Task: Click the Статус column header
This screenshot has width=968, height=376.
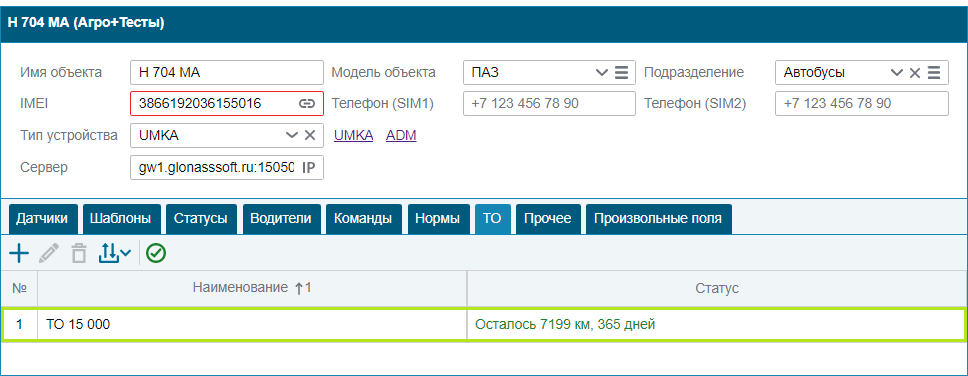Action: (x=717, y=288)
